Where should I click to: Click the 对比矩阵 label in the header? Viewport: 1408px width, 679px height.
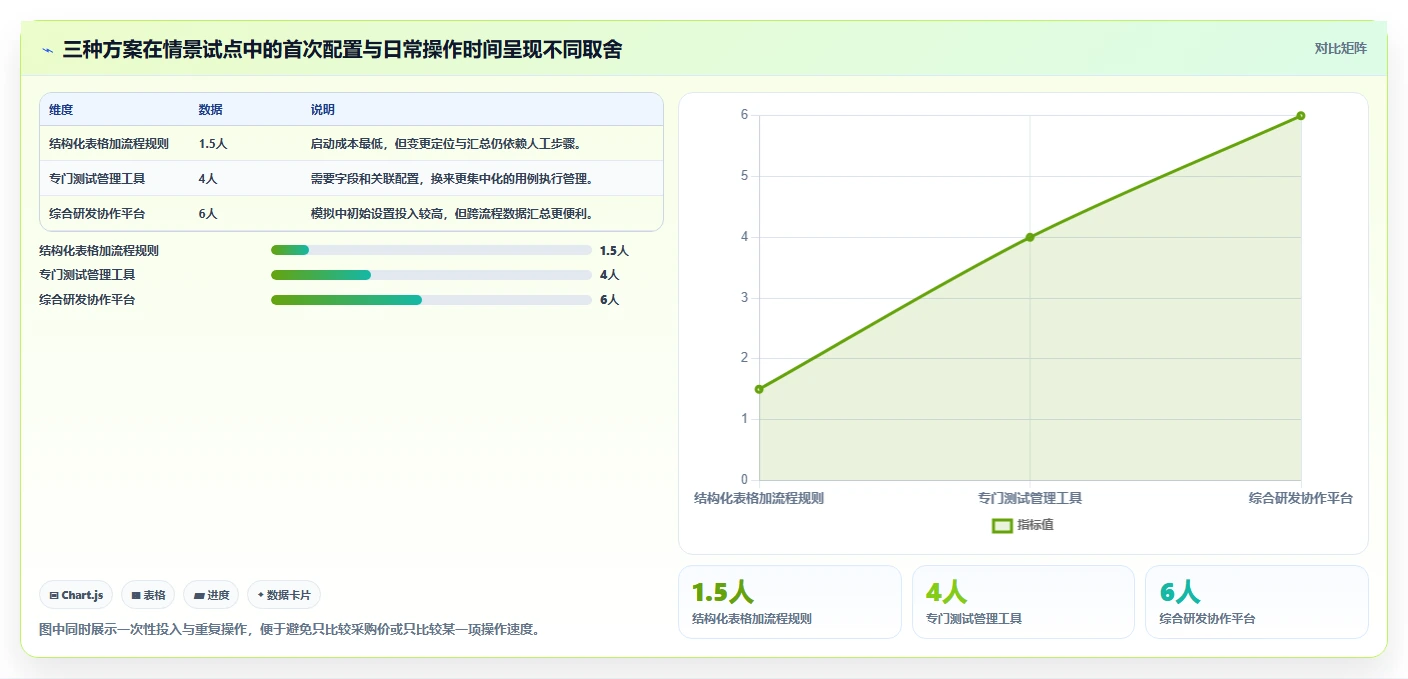click(1340, 48)
